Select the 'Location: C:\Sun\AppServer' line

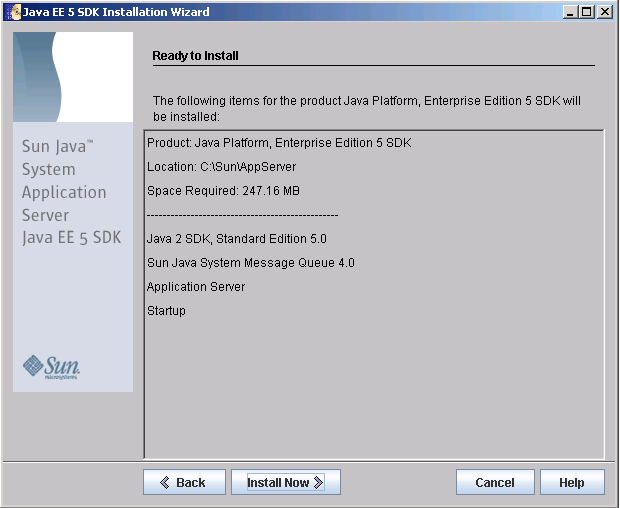tap(221, 167)
